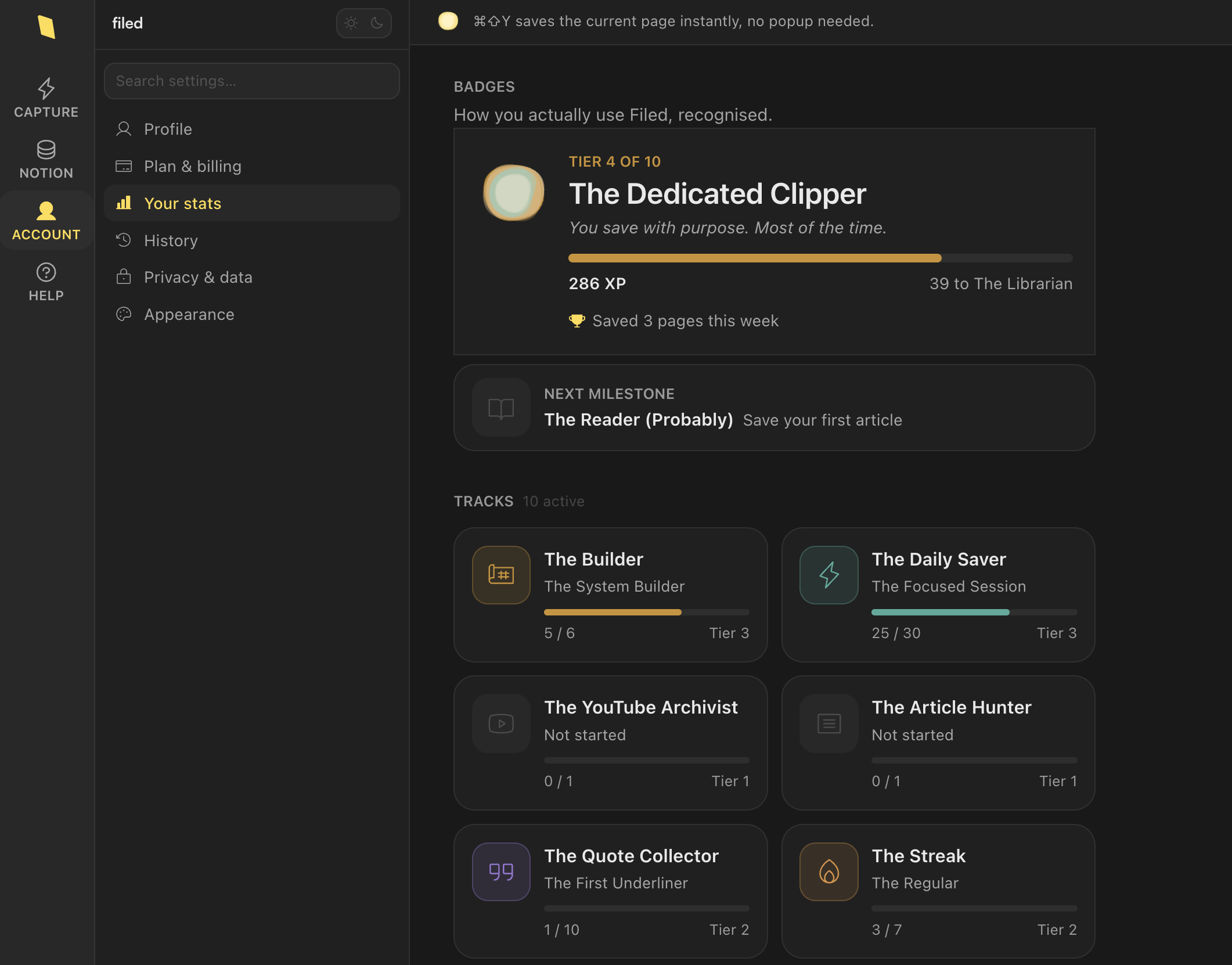The height and width of the screenshot is (965, 1232).
Task: Click The Daily Saver track title
Action: [x=939, y=559]
